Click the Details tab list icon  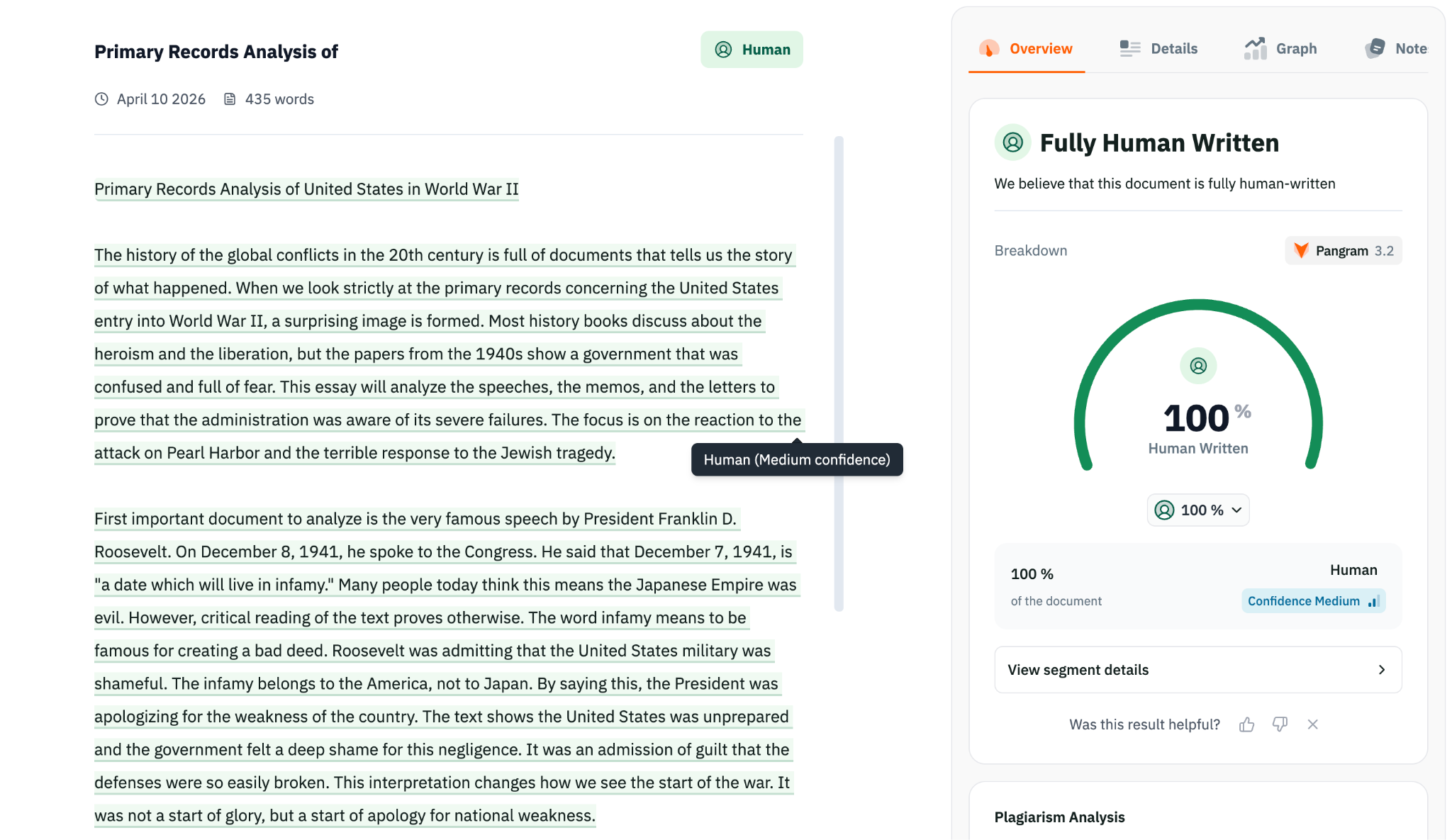(x=1129, y=49)
